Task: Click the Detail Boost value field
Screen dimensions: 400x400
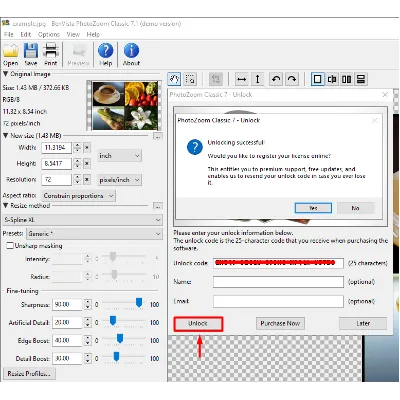Action: (67, 358)
